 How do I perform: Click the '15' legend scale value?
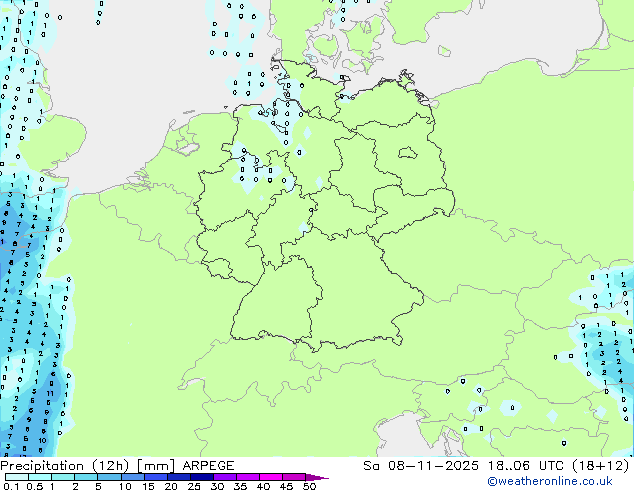click(148, 486)
